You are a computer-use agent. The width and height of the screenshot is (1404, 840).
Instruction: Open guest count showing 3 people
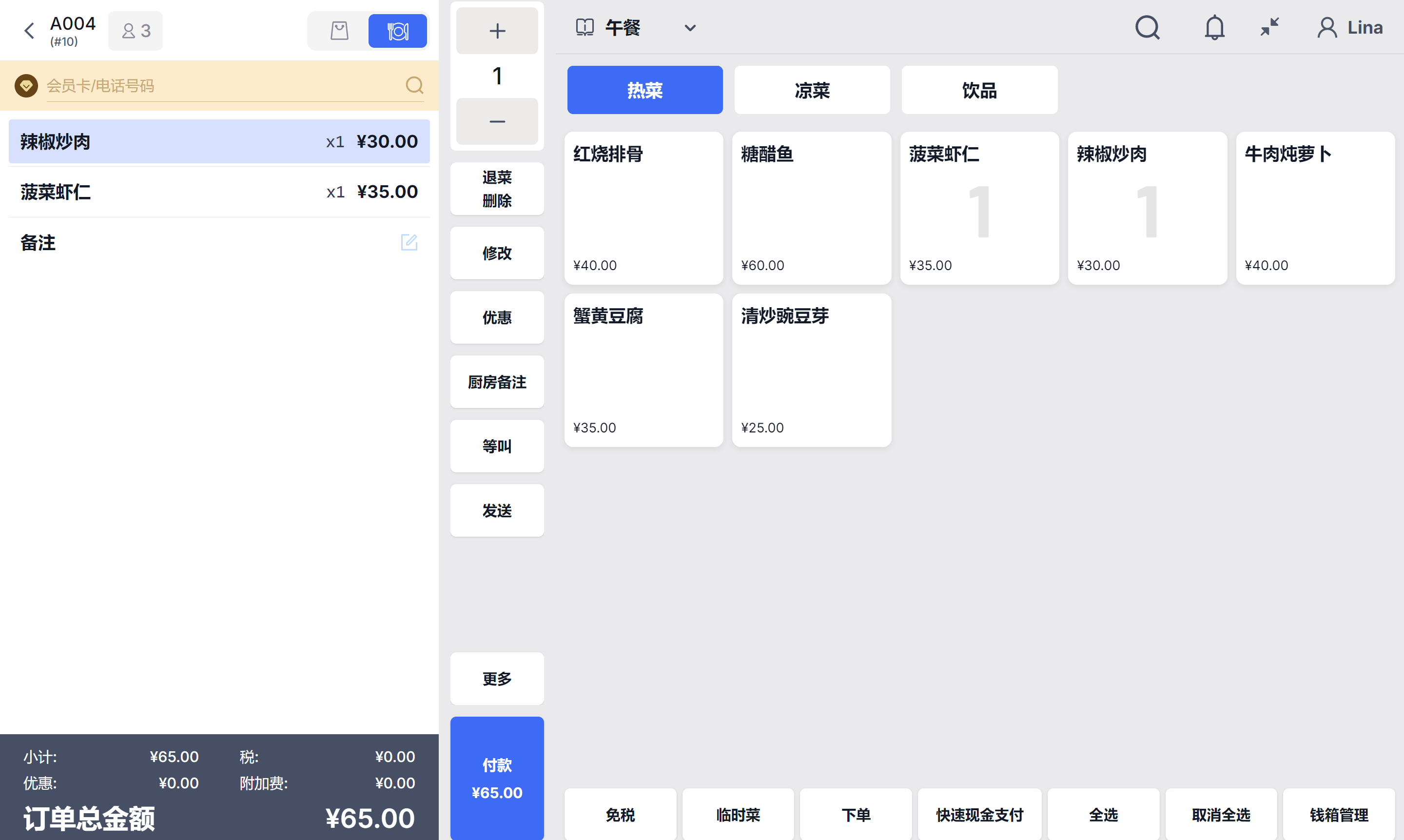click(x=136, y=31)
